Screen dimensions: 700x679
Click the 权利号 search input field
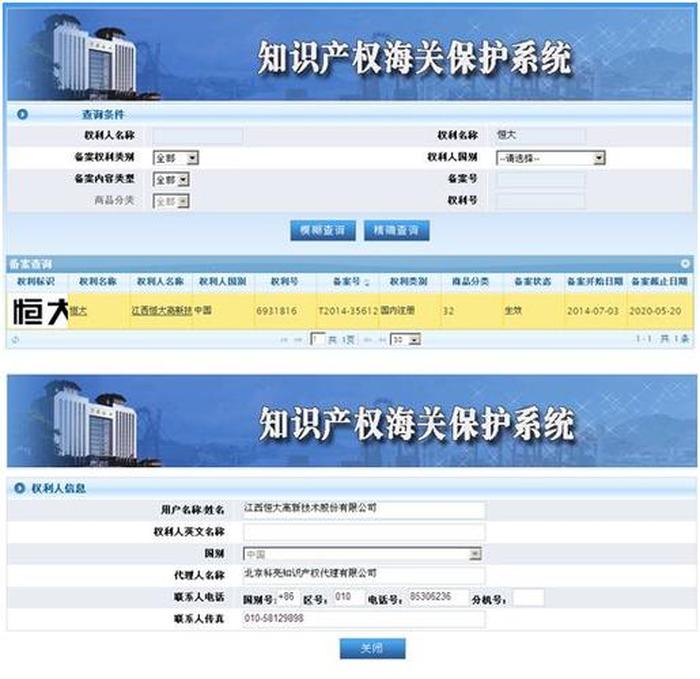(540, 201)
